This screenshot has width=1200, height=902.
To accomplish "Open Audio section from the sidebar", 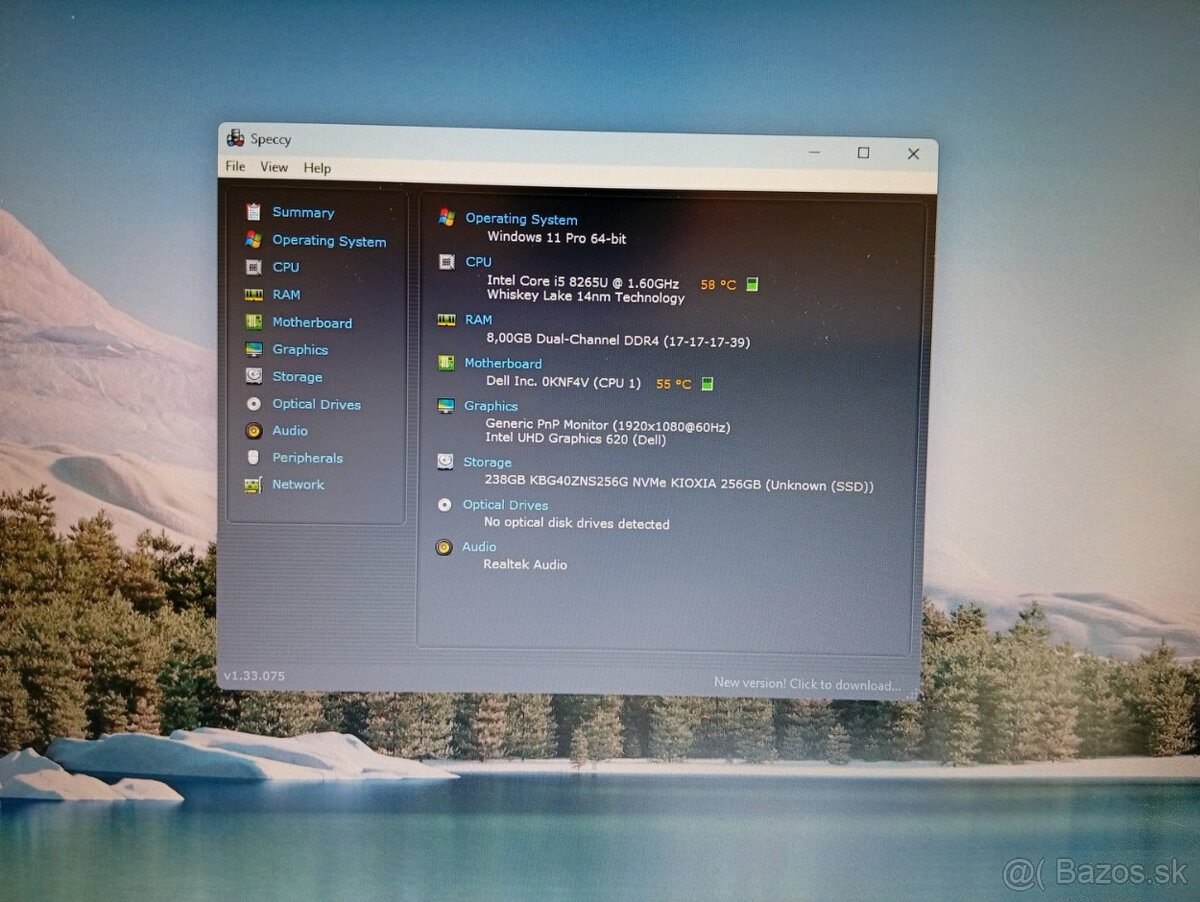I will (x=290, y=431).
